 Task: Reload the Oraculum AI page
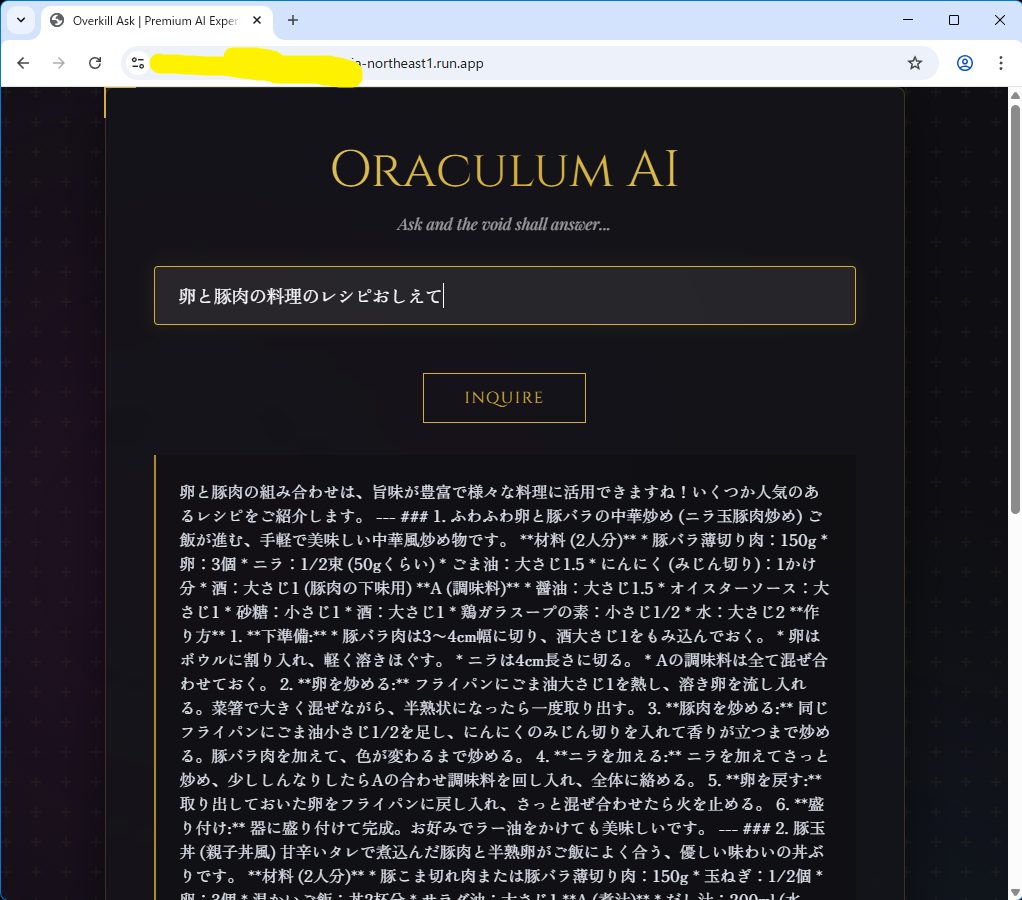pos(95,62)
